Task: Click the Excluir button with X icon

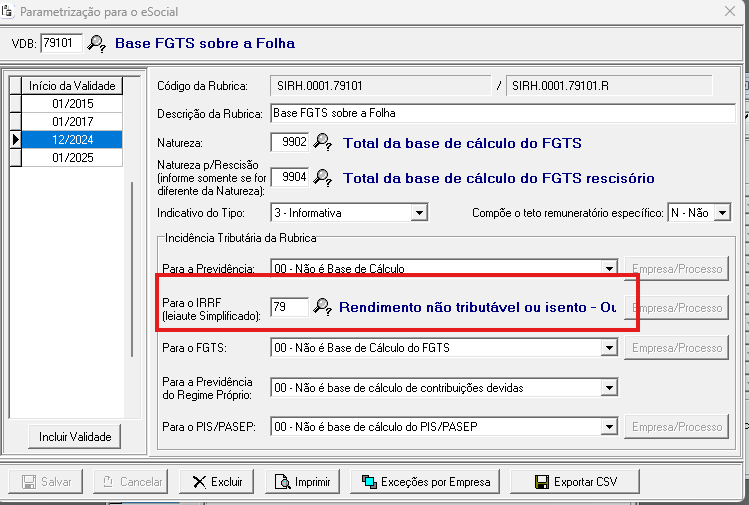Action: tap(218, 482)
